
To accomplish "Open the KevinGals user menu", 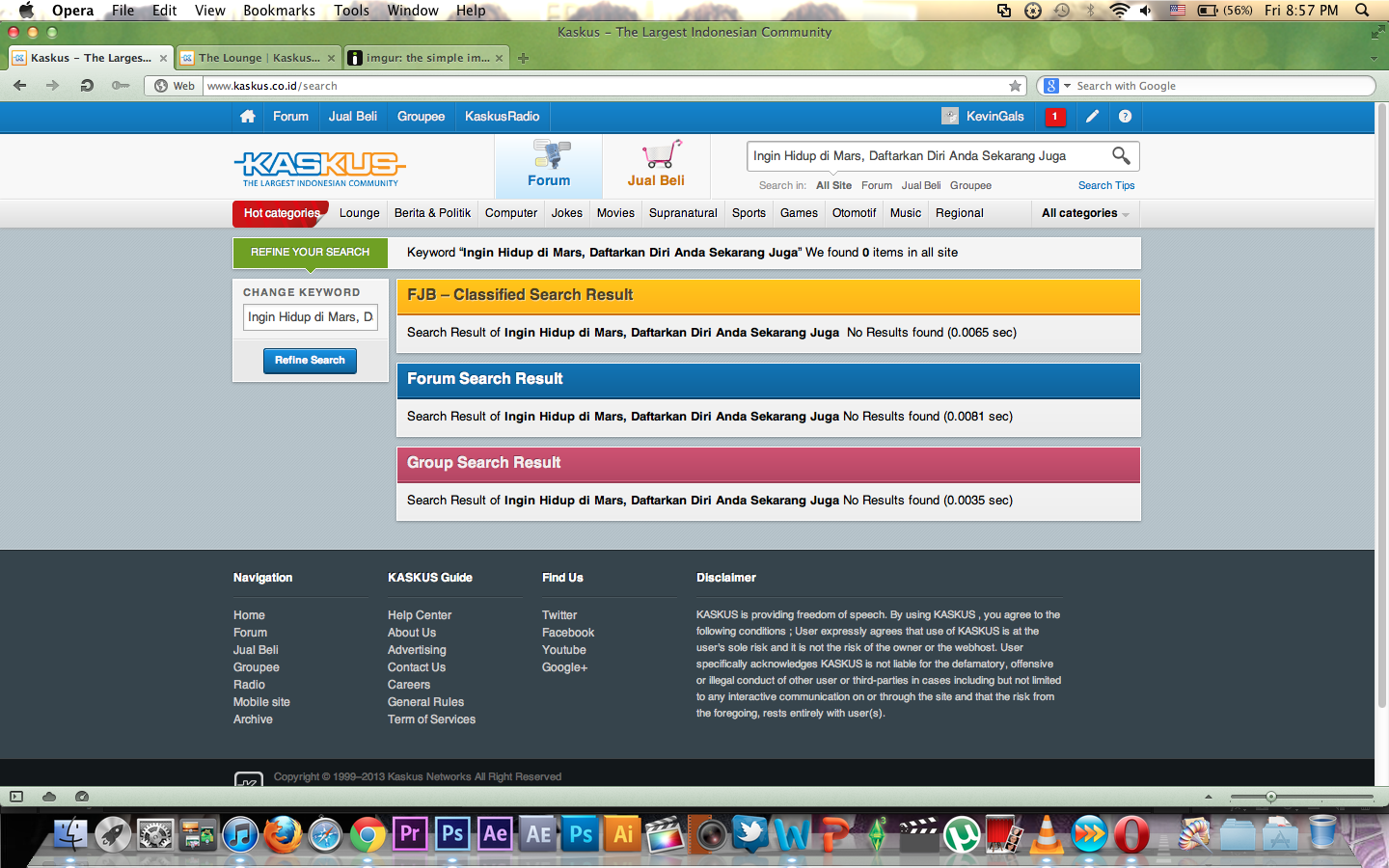I will click(x=983, y=117).
